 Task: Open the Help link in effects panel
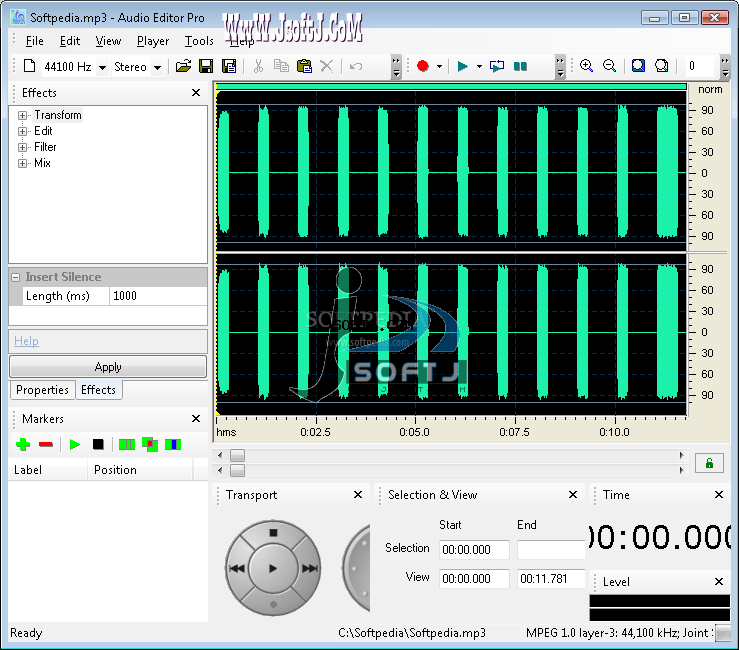click(x=26, y=341)
